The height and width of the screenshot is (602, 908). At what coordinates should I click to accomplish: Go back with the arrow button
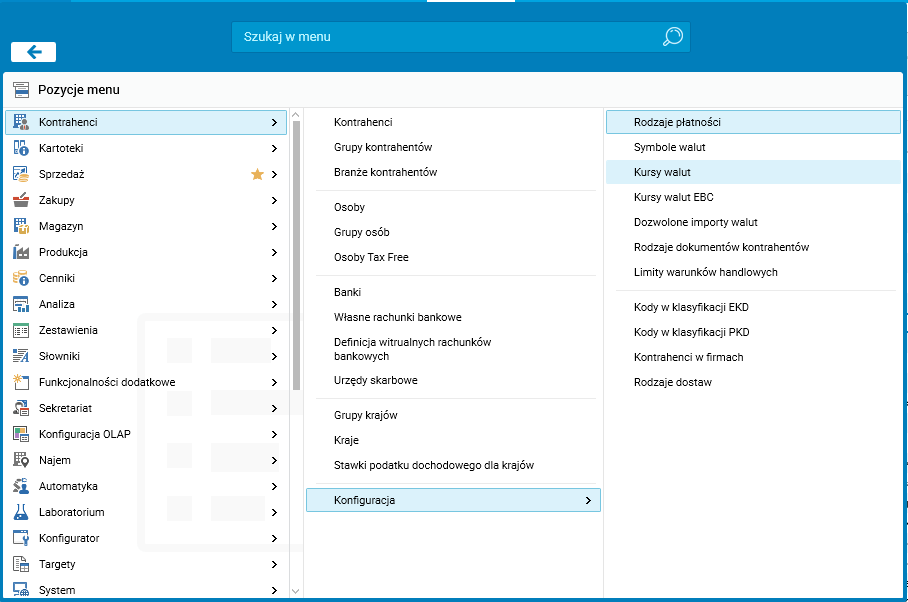click(34, 52)
